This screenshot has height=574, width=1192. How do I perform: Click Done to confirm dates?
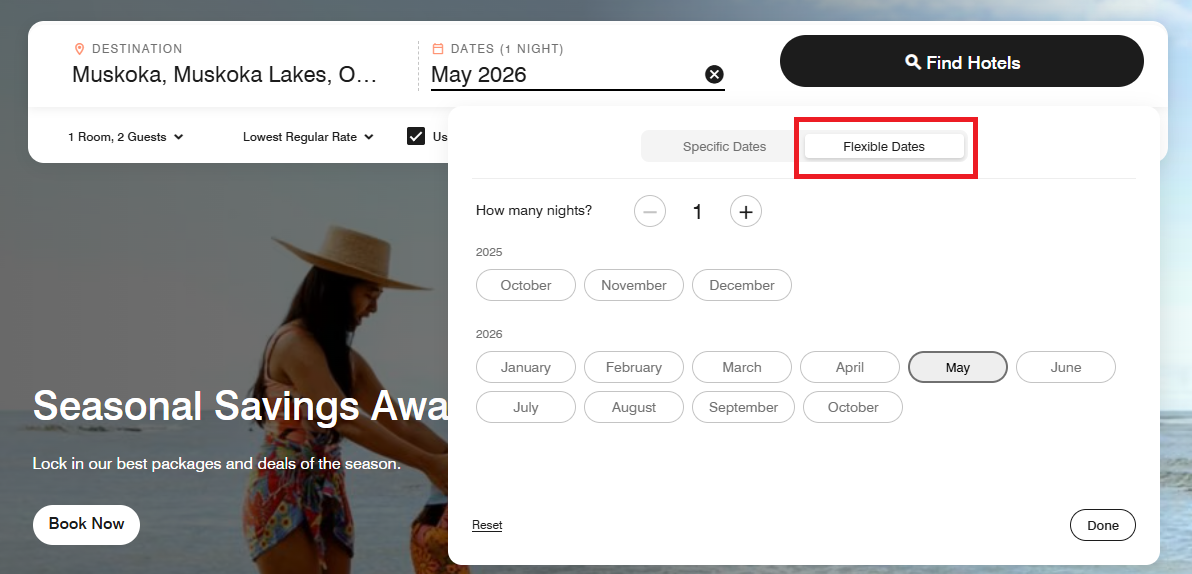coord(1102,525)
